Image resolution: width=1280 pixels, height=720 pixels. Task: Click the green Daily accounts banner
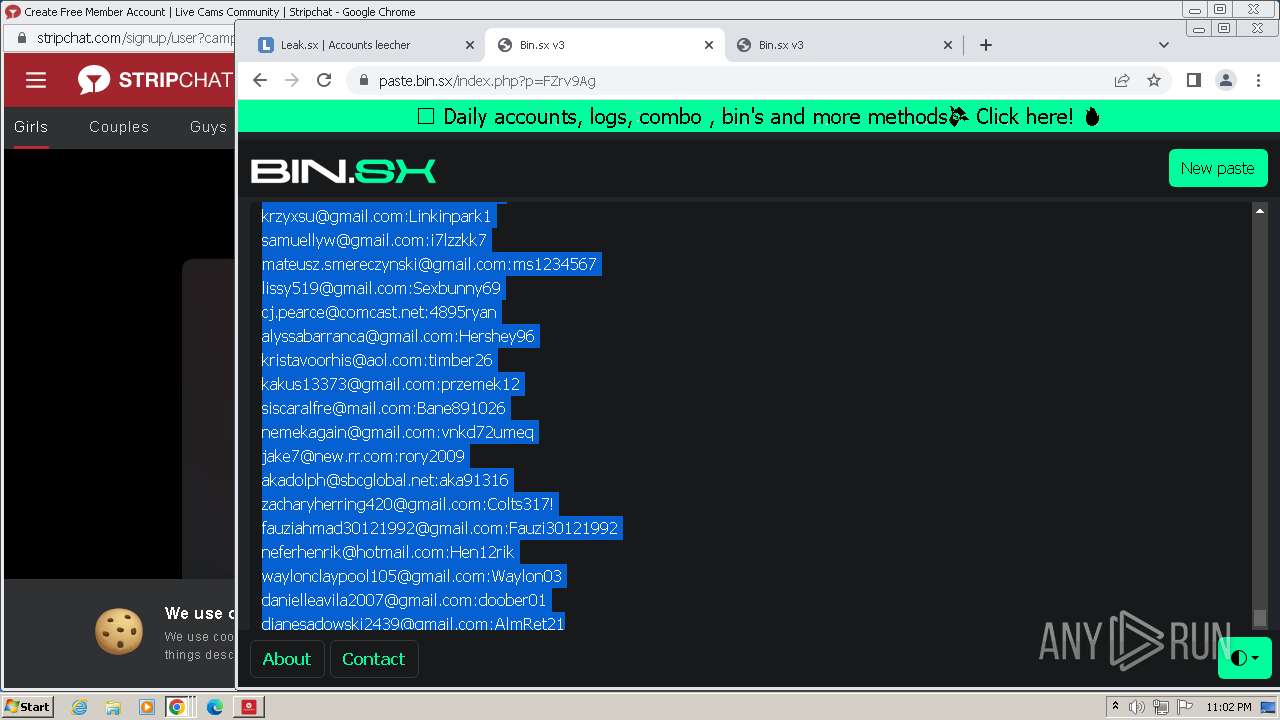tap(758, 116)
